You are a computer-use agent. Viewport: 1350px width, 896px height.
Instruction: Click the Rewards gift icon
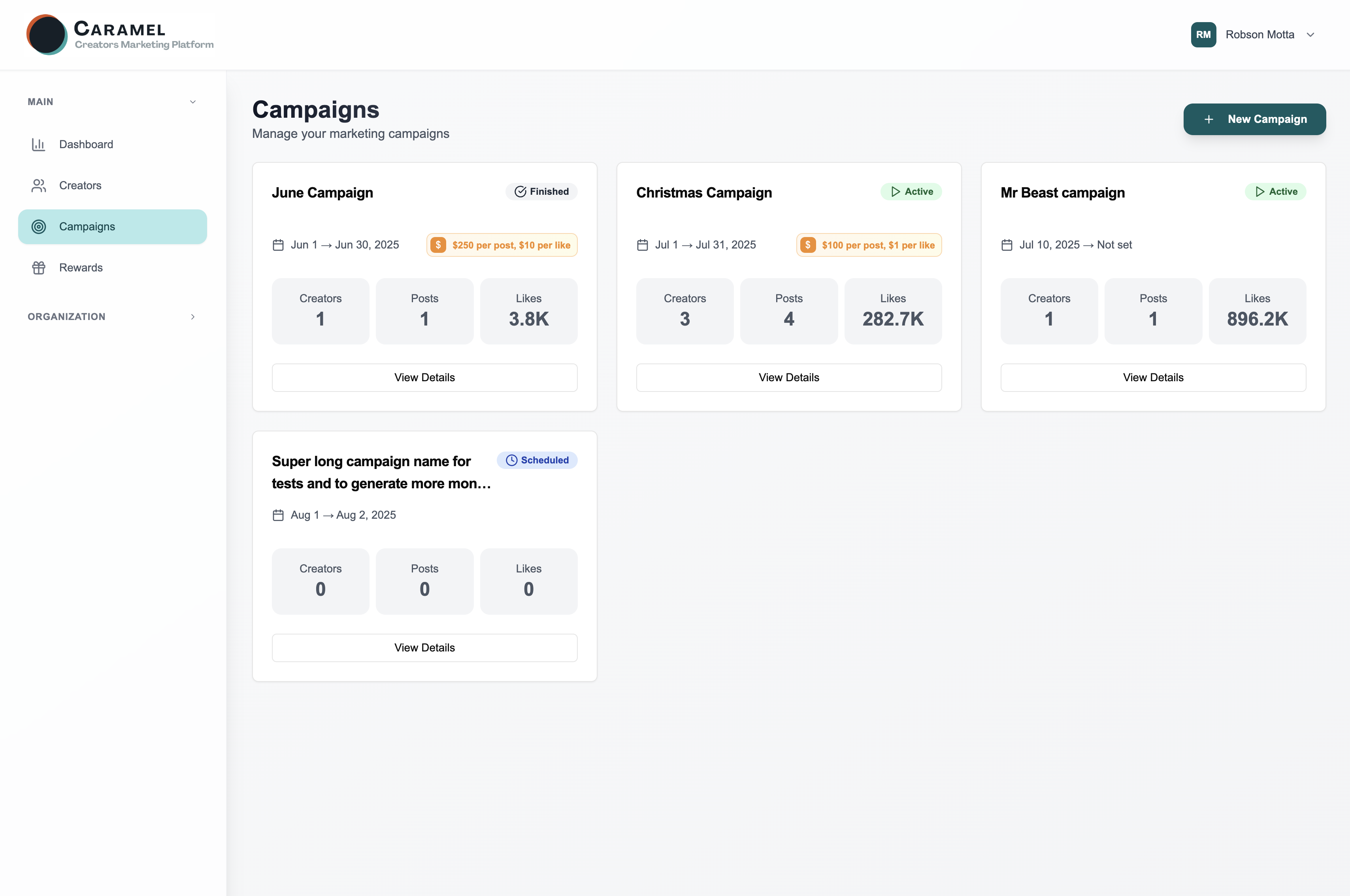38,267
